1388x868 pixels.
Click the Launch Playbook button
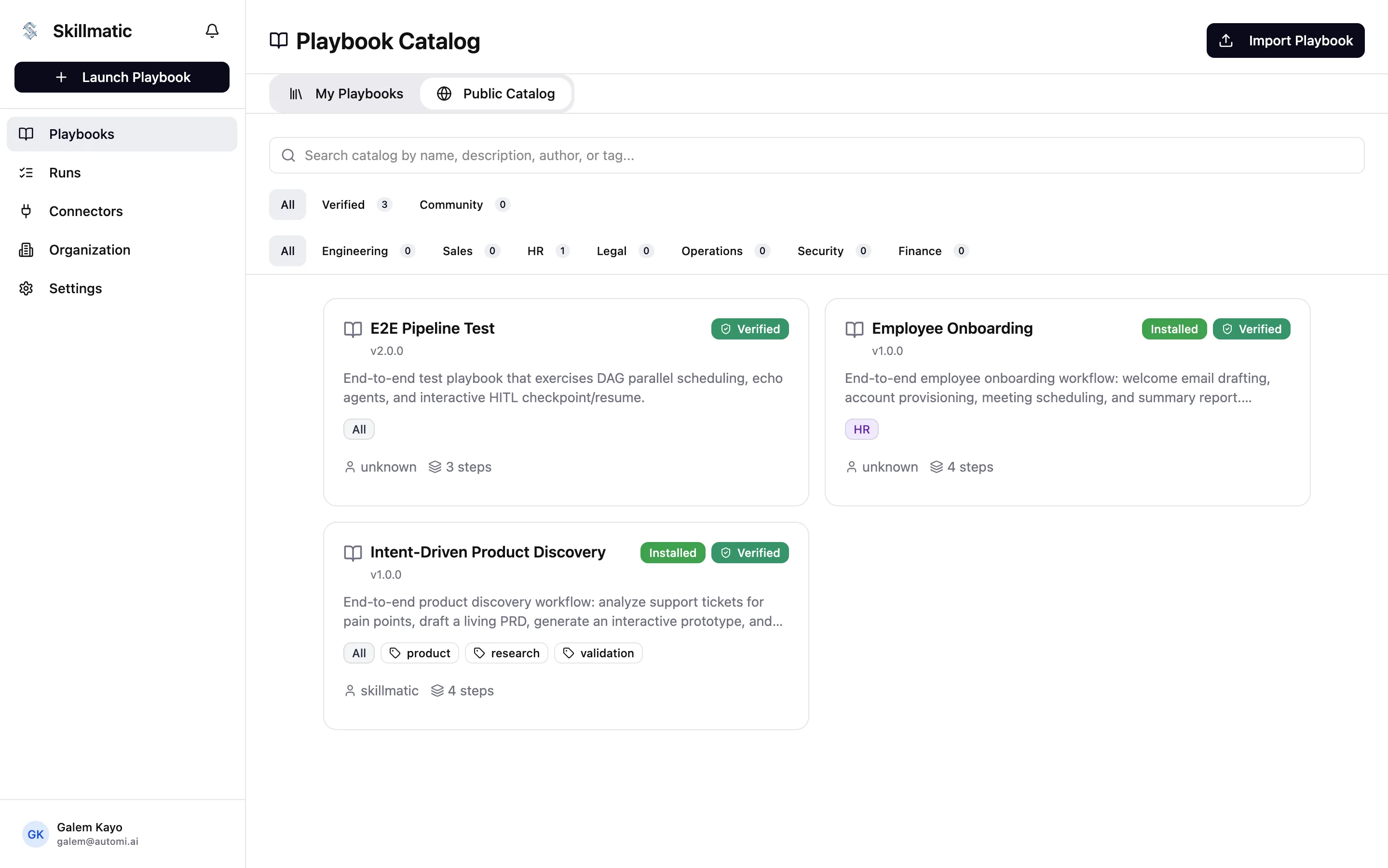[122, 78]
